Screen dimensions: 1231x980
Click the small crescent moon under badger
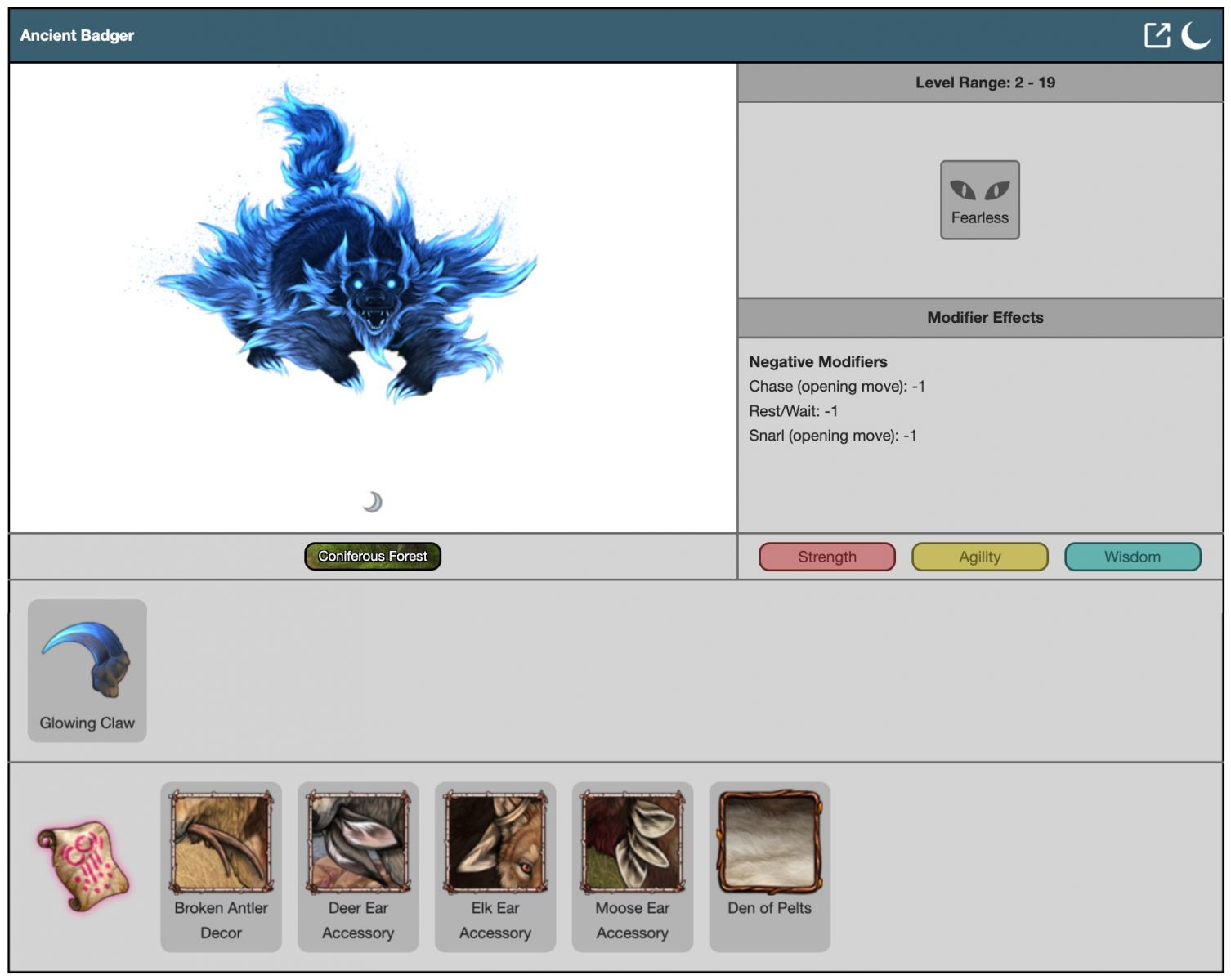coord(373,502)
